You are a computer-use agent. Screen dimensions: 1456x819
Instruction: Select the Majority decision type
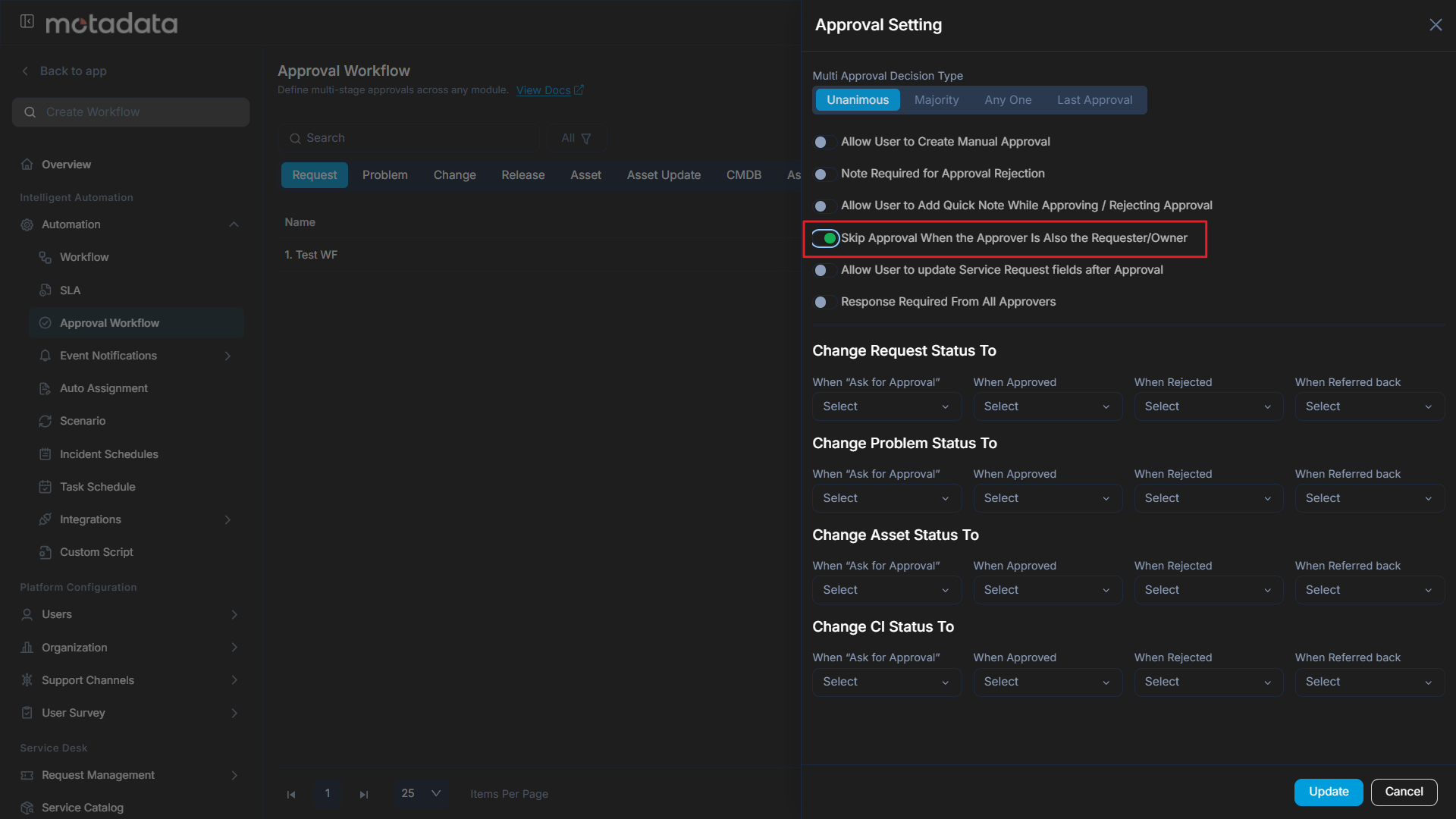pos(937,100)
